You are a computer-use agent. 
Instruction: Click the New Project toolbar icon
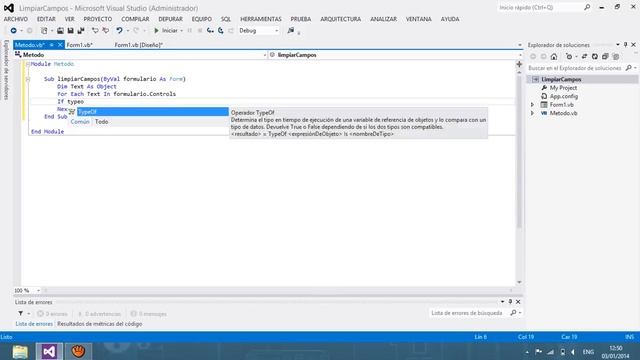[44, 31]
